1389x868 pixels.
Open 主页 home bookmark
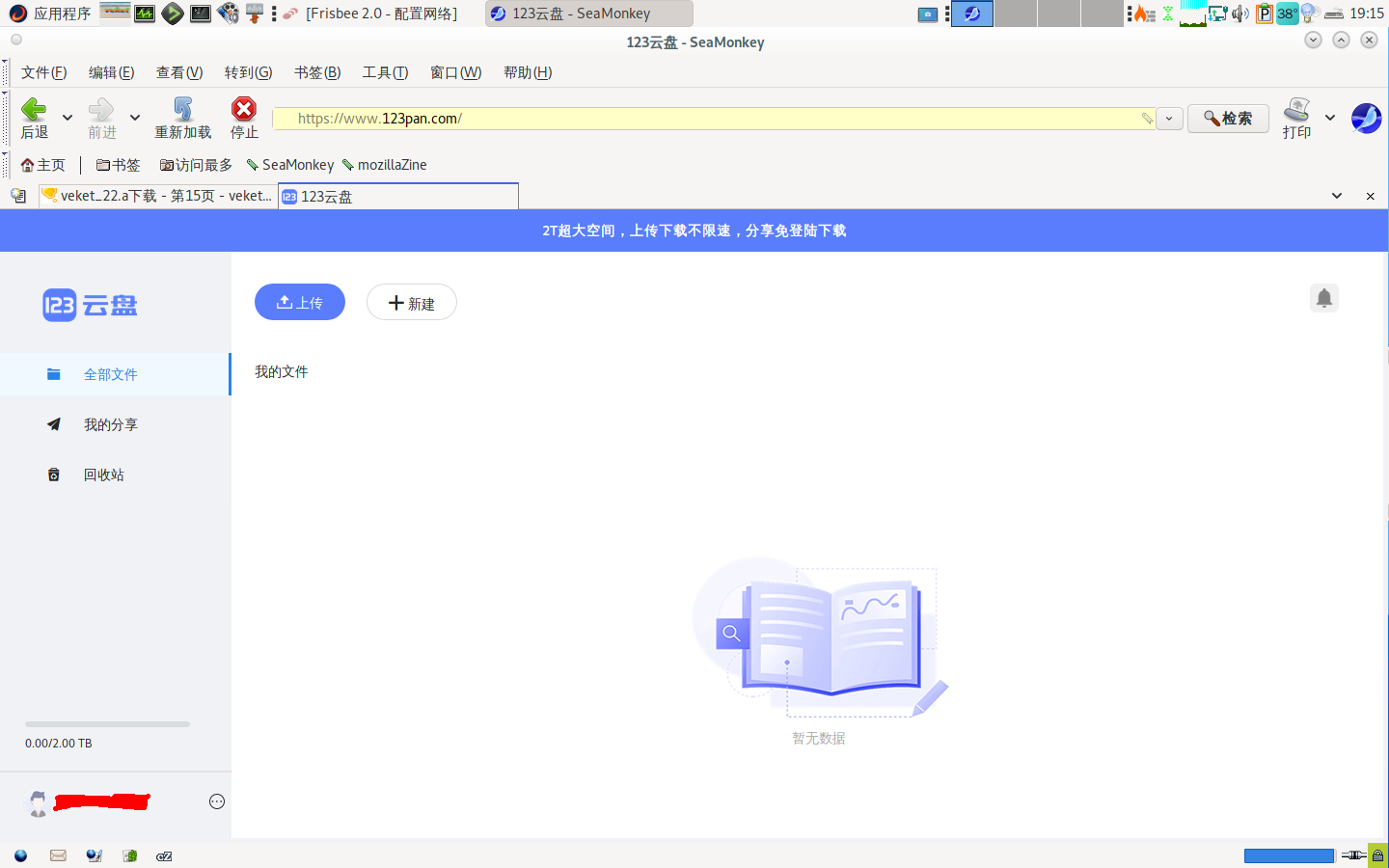coord(43,165)
